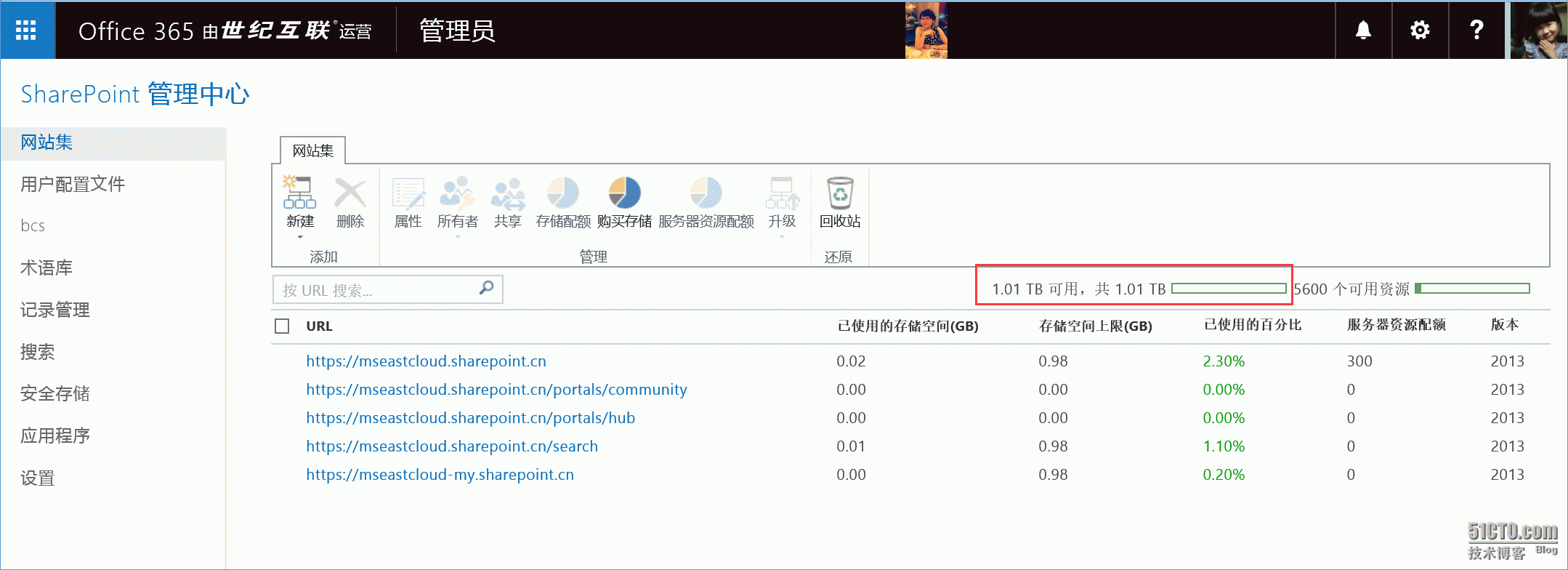Image resolution: width=1568 pixels, height=570 pixels.
Task: Click the 已使用的百分比 column header
Action: coord(1253,325)
